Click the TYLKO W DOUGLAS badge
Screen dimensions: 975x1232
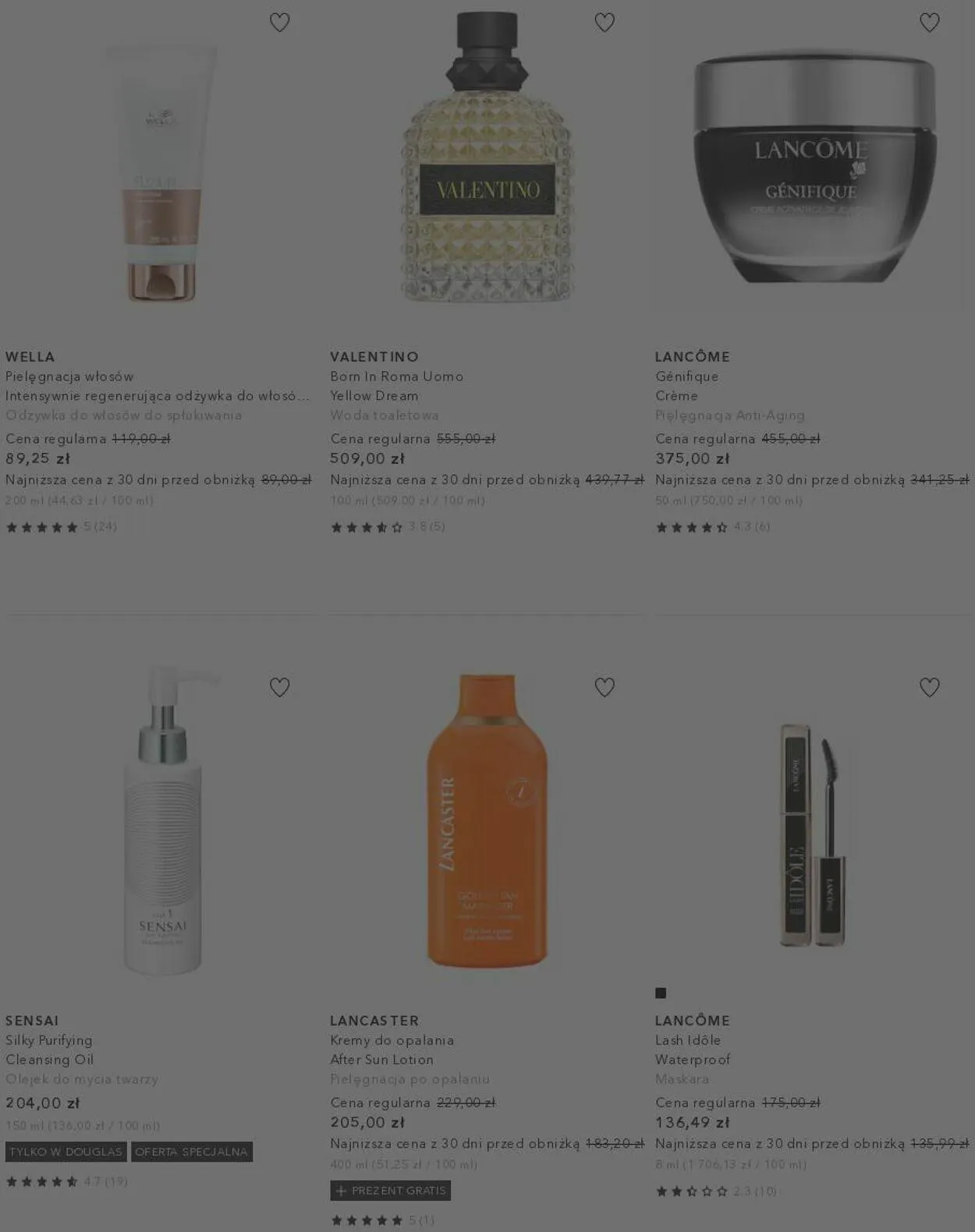[x=66, y=1152]
